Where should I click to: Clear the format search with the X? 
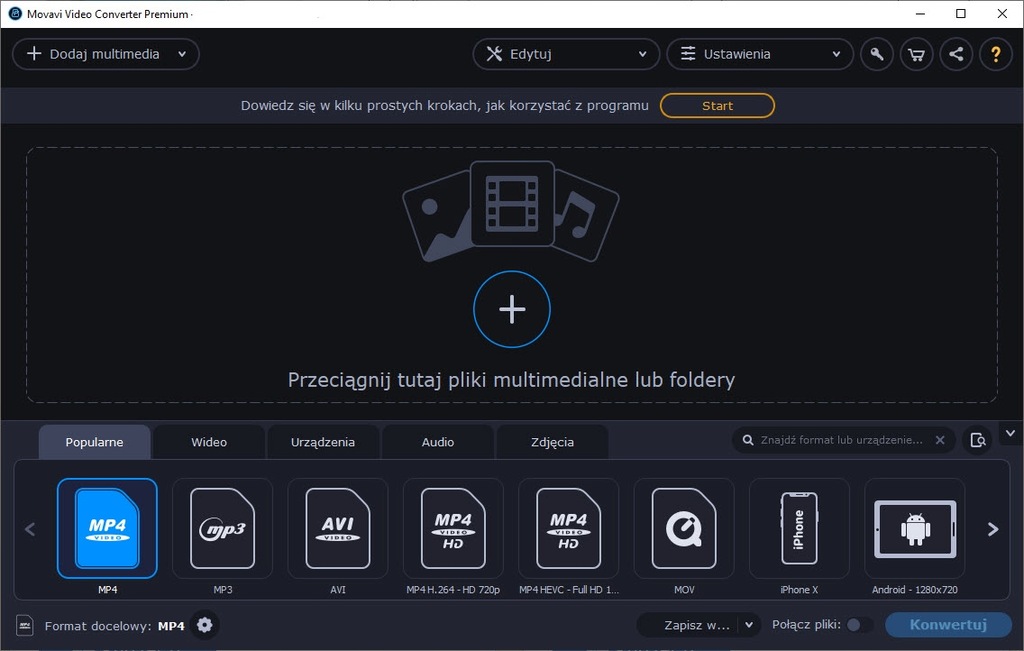click(x=940, y=440)
